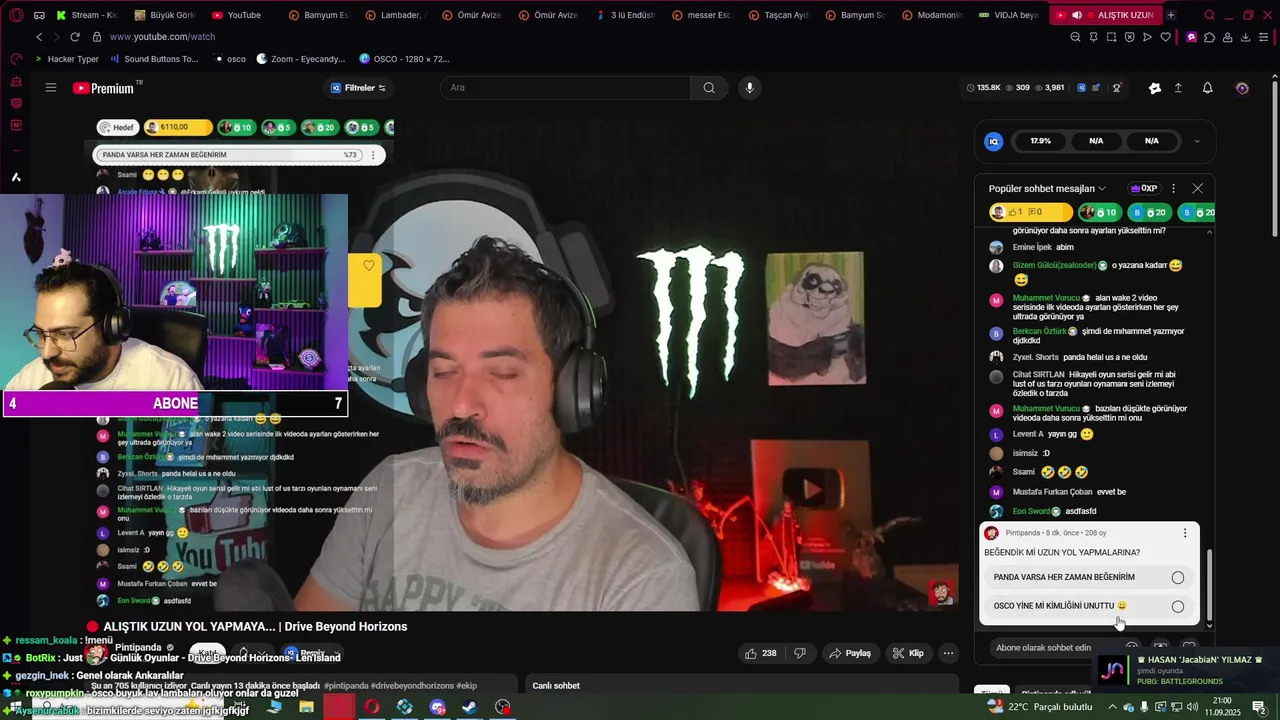Start voice search with microphone icon
This screenshot has height=720, width=1280.
[749, 88]
